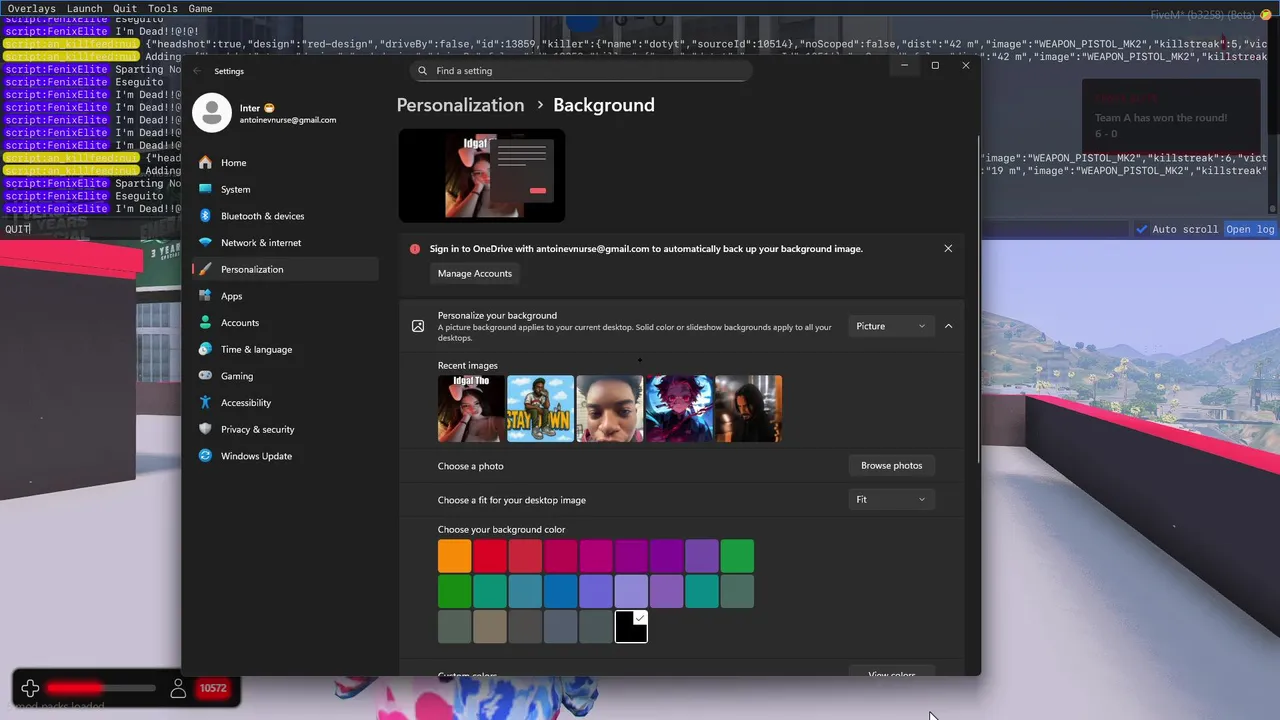This screenshot has height=720, width=1280.
Task: Click the red OneDrive warning icon
Action: click(415, 249)
